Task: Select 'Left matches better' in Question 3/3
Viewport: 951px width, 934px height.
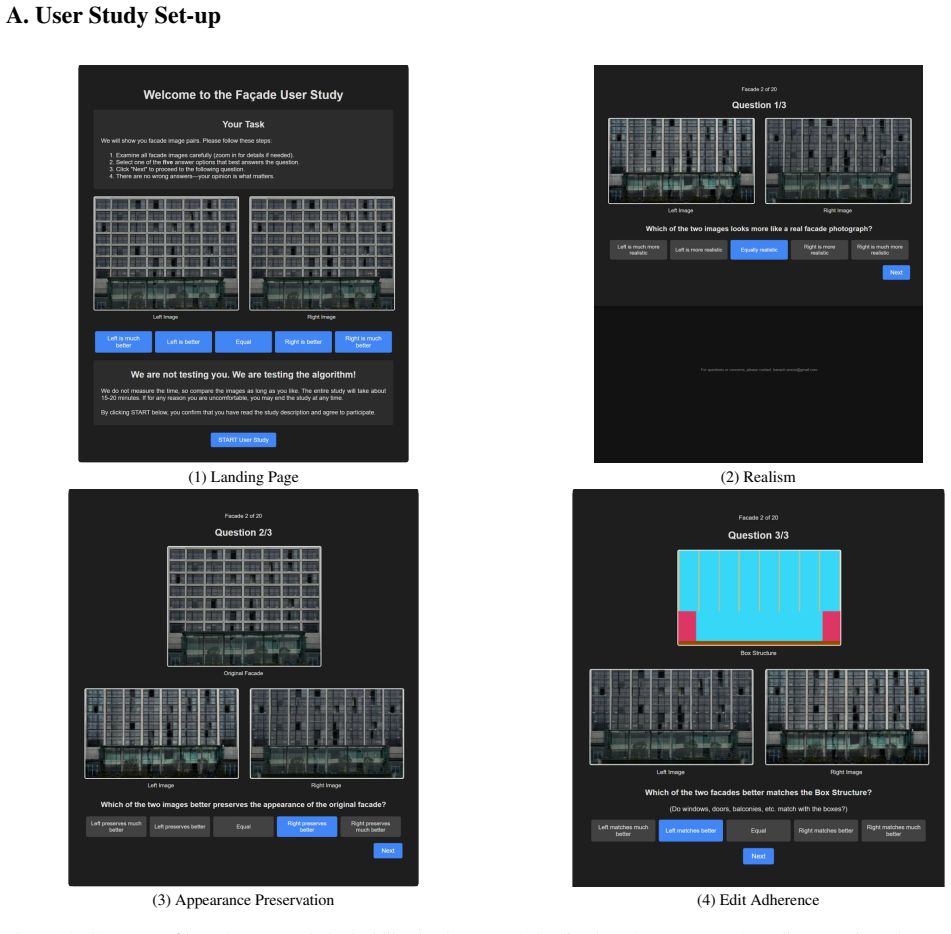Action: coord(691,831)
